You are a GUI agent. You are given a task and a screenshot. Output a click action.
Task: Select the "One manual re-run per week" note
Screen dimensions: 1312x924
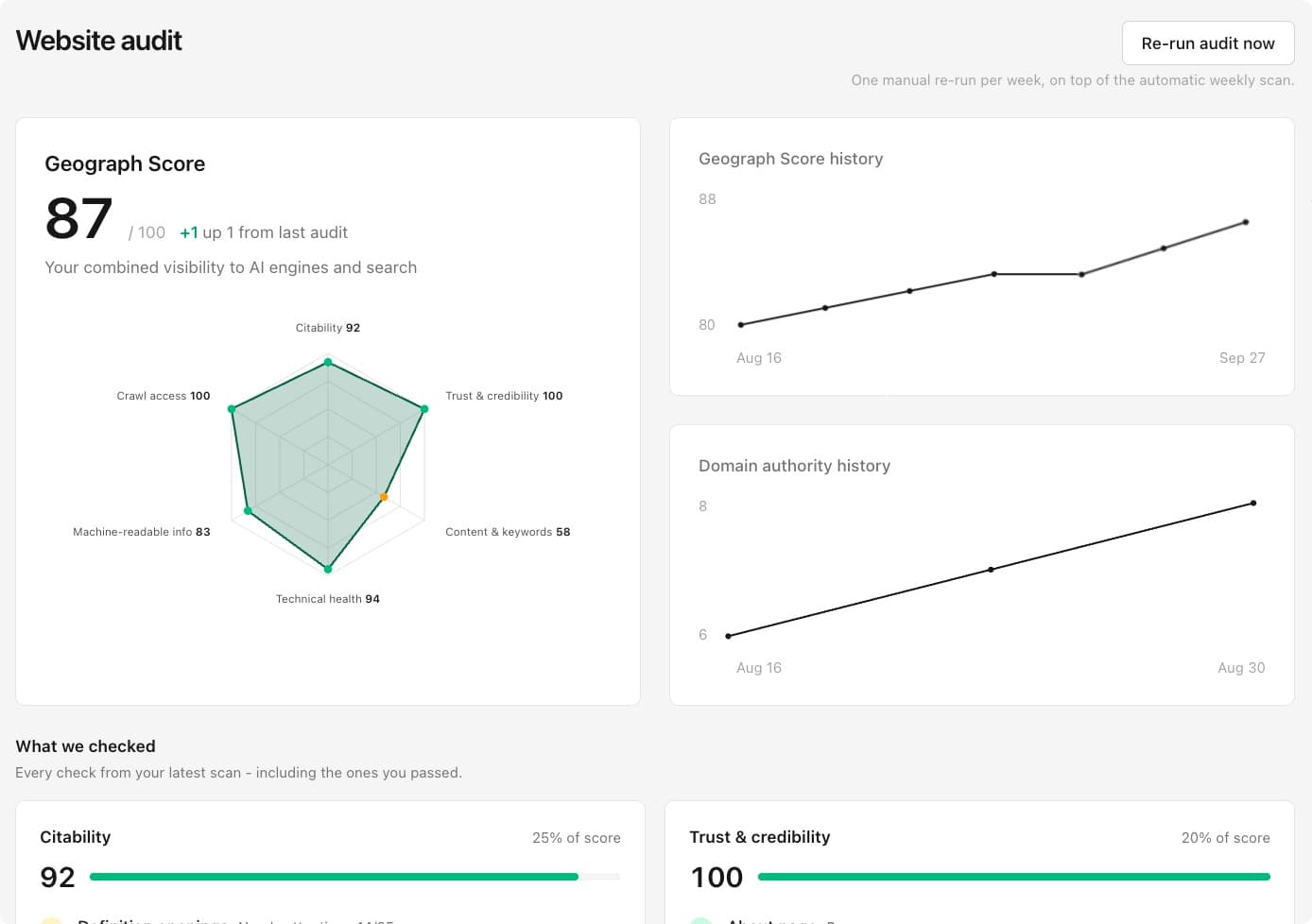click(x=1073, y=80)
